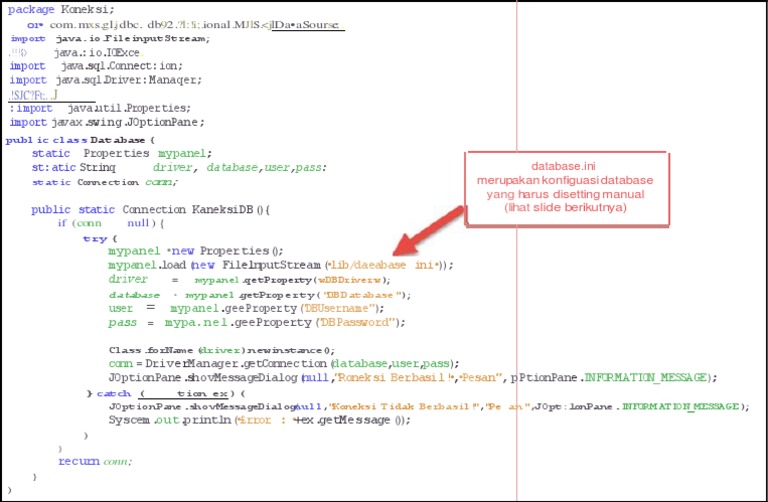Viewport: 768px width, 502px height.
Task: Select the java.io.FileInputStream import line
Action: 110,38
